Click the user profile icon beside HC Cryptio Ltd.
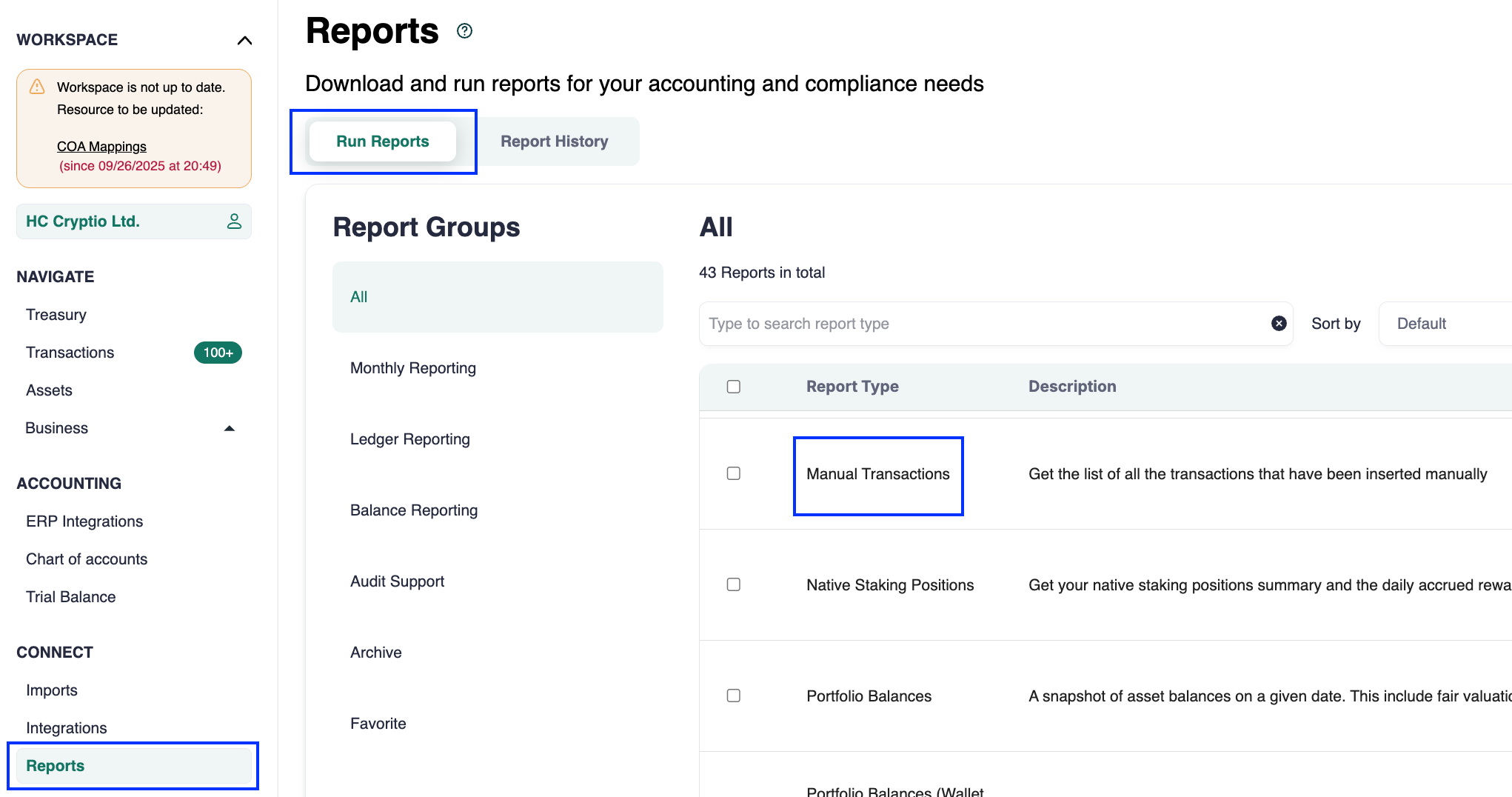The image size is (1512, 797). 234,221
